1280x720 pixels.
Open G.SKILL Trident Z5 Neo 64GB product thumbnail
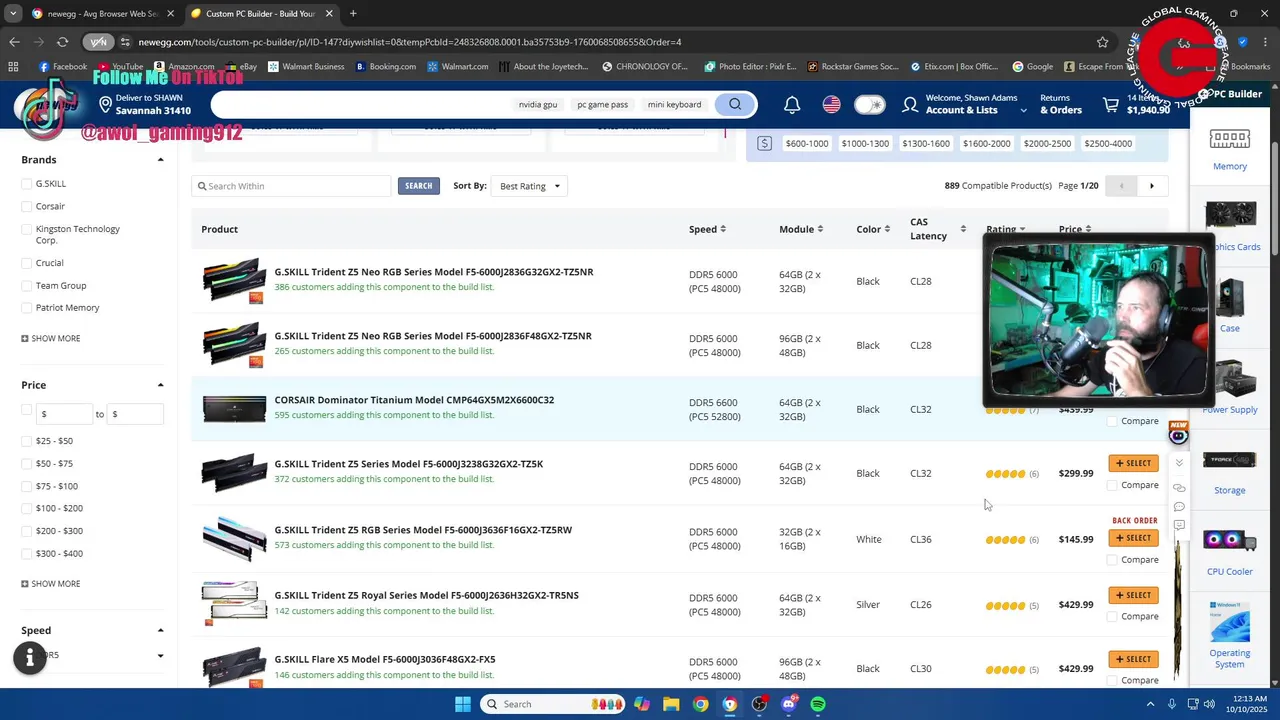tap(234, 281)
